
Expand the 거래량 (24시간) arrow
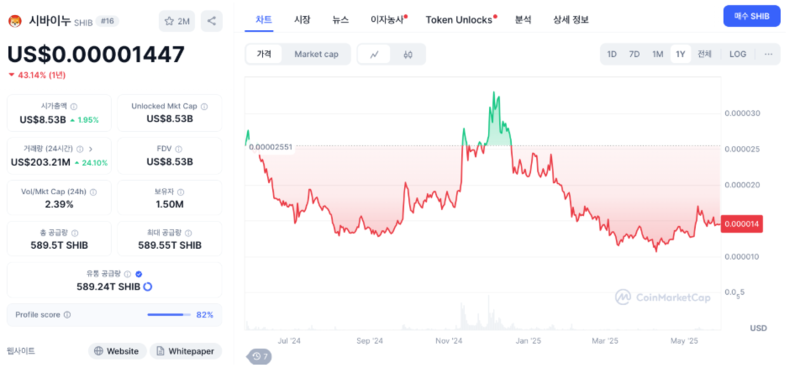[x=91, y=150]
